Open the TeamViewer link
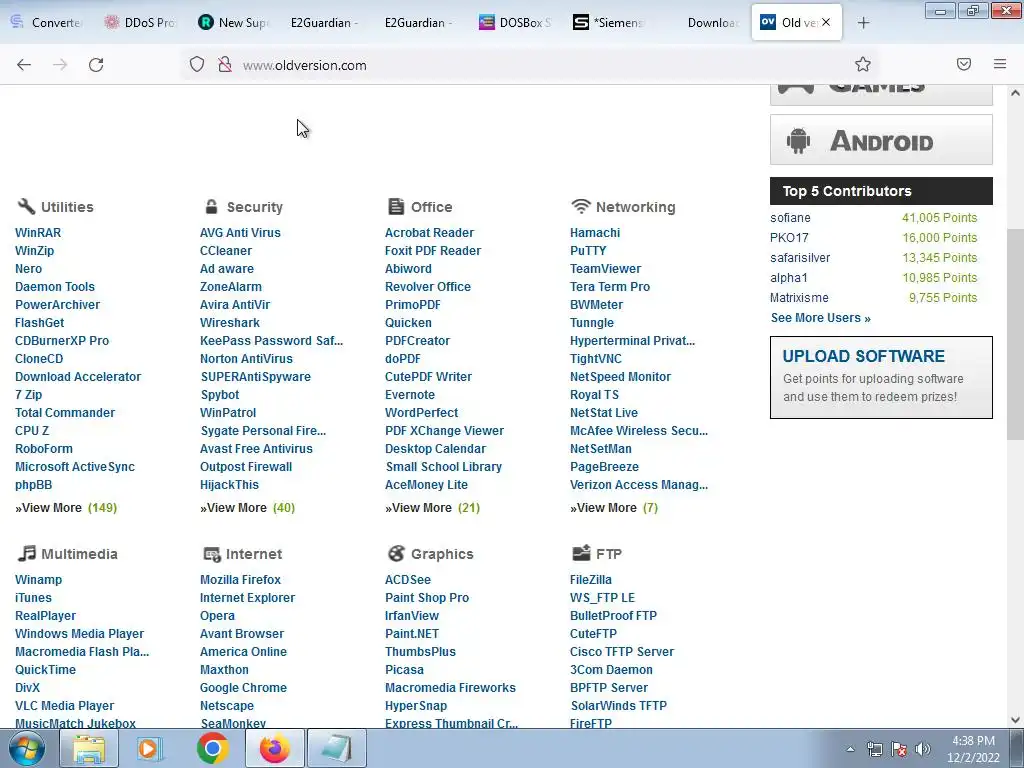This screenshot has width=1024, height=768. [605, 268]
